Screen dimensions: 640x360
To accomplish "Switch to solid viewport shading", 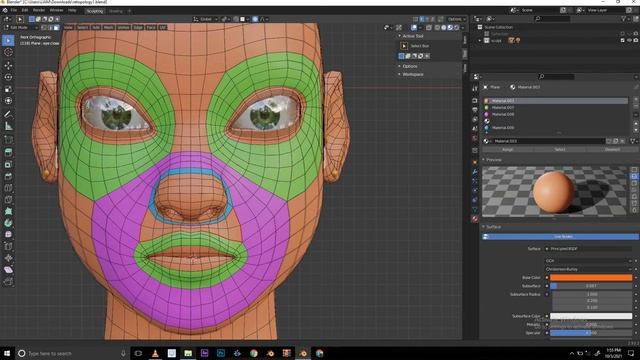I will click(x=444, y=27).
